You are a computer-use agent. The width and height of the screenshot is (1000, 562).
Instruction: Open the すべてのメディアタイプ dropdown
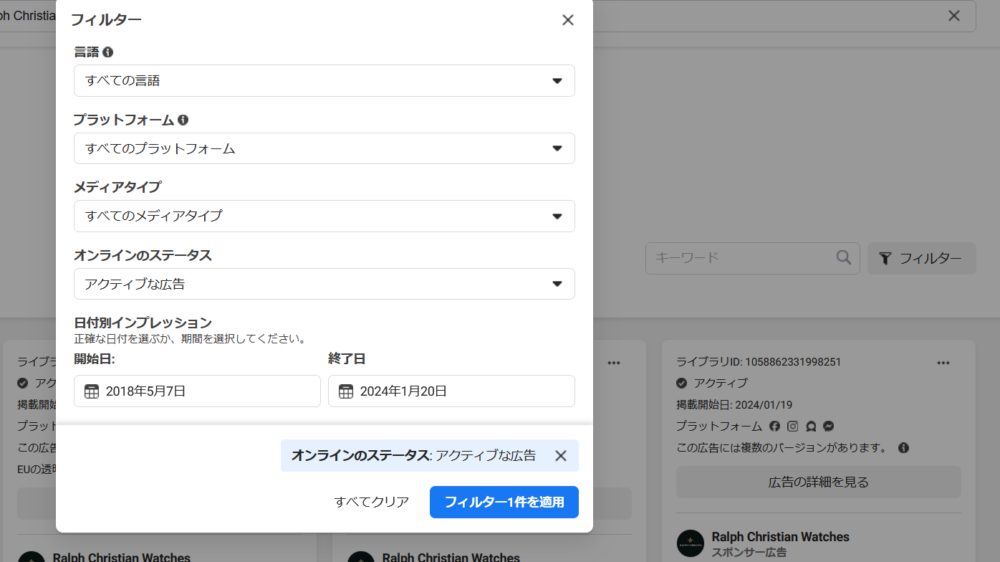[324, 216]
